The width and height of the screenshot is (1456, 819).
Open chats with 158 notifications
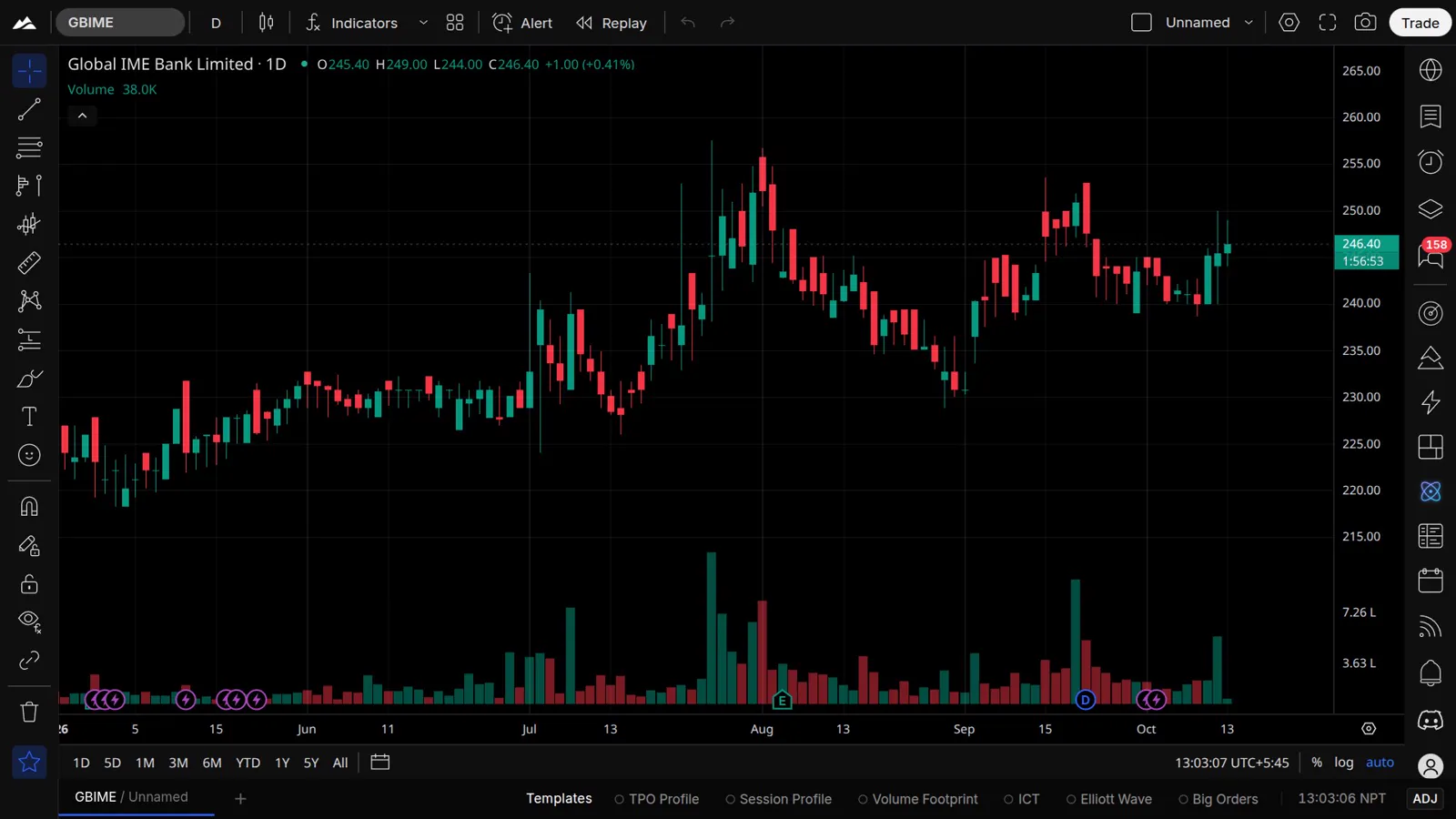[x=1431, y=255]
